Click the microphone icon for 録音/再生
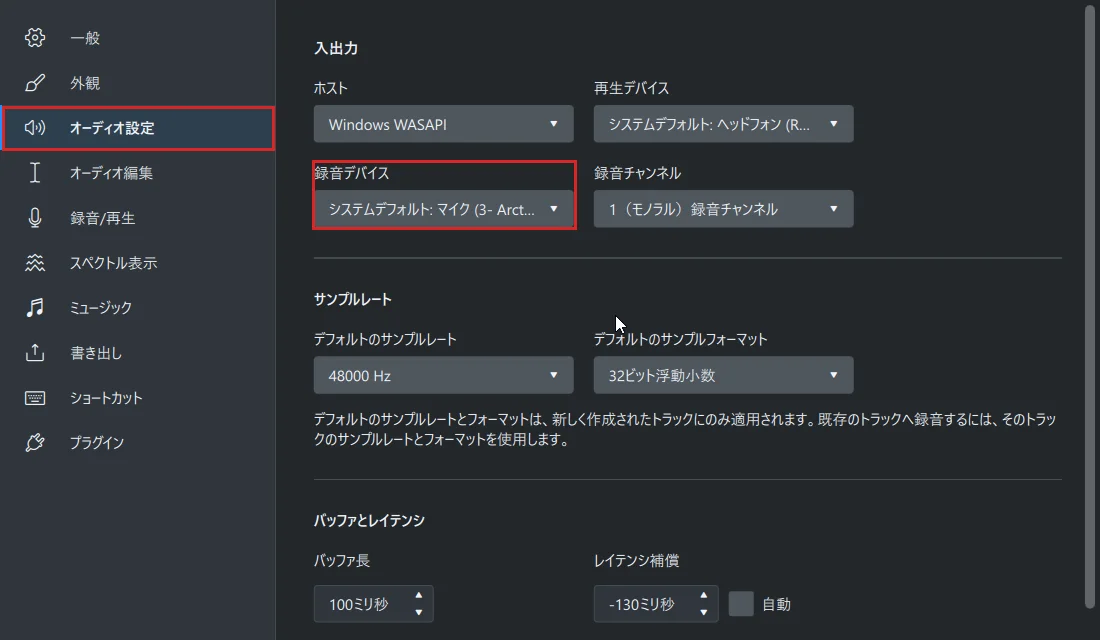 [34, 218]
